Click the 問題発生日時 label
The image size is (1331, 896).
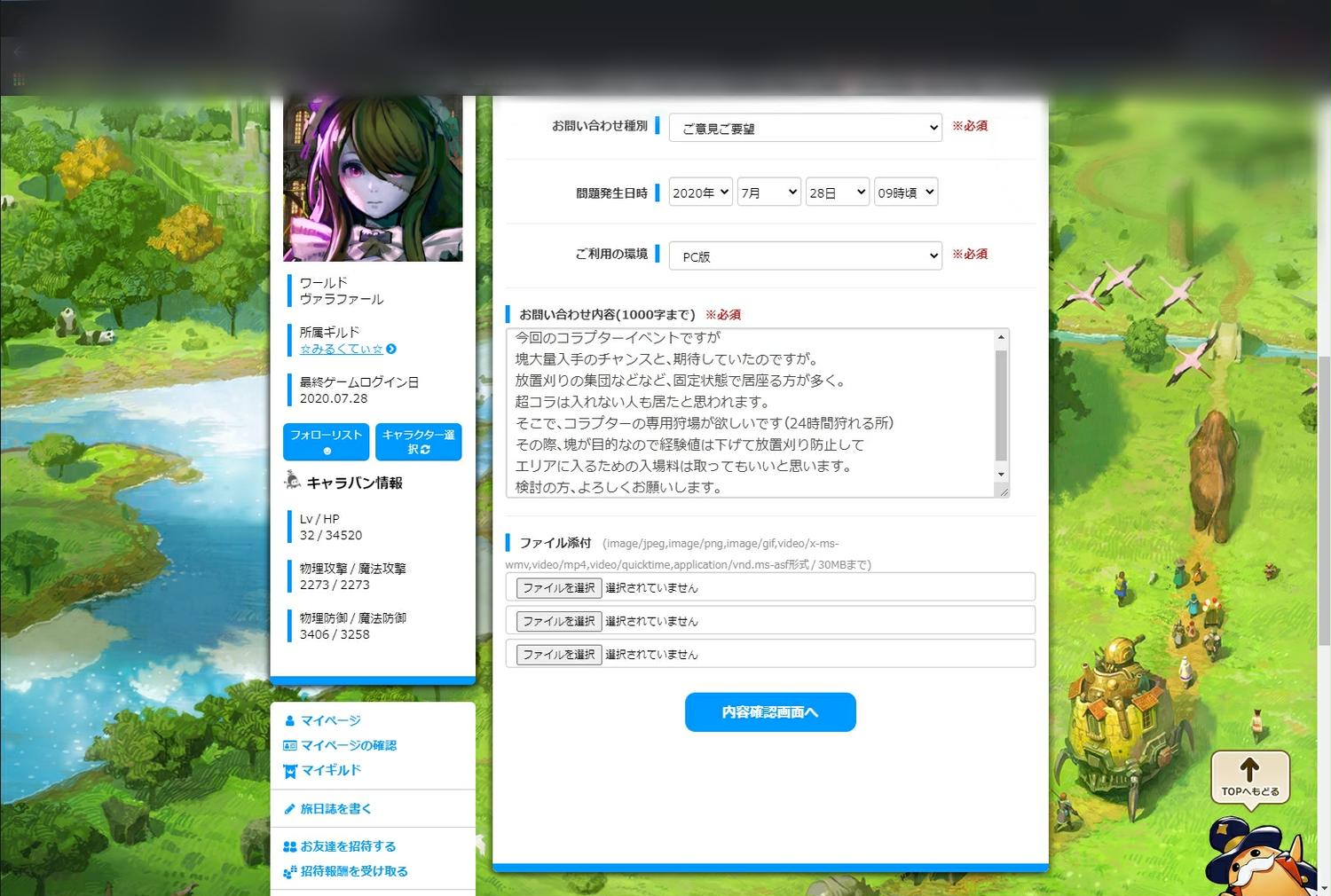[x=611, y=193]
